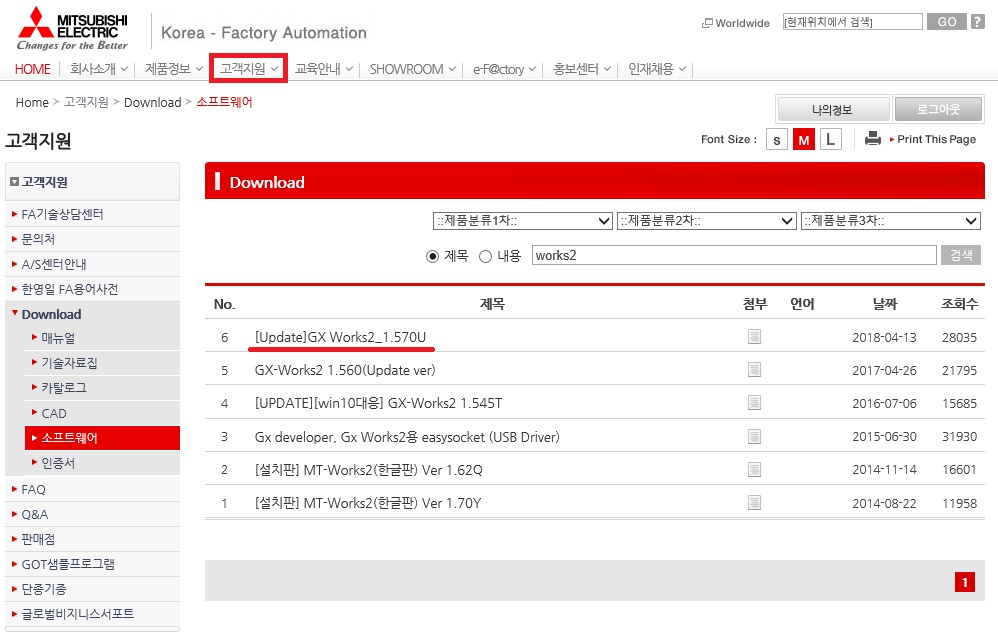Go to page 1 in pagination
The image size is (998, 638).
click(965, 582)
